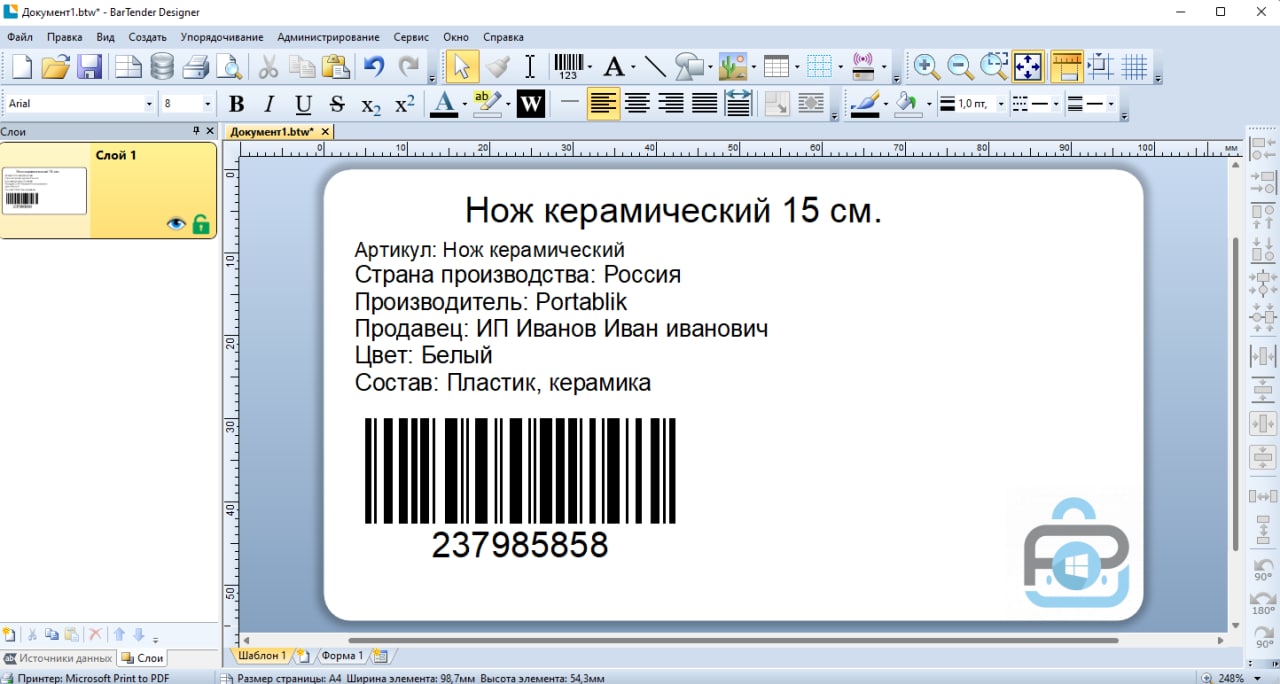Toggle the rulers display
Viewport: 1280px width, 684px height.
coord(1067,67)
